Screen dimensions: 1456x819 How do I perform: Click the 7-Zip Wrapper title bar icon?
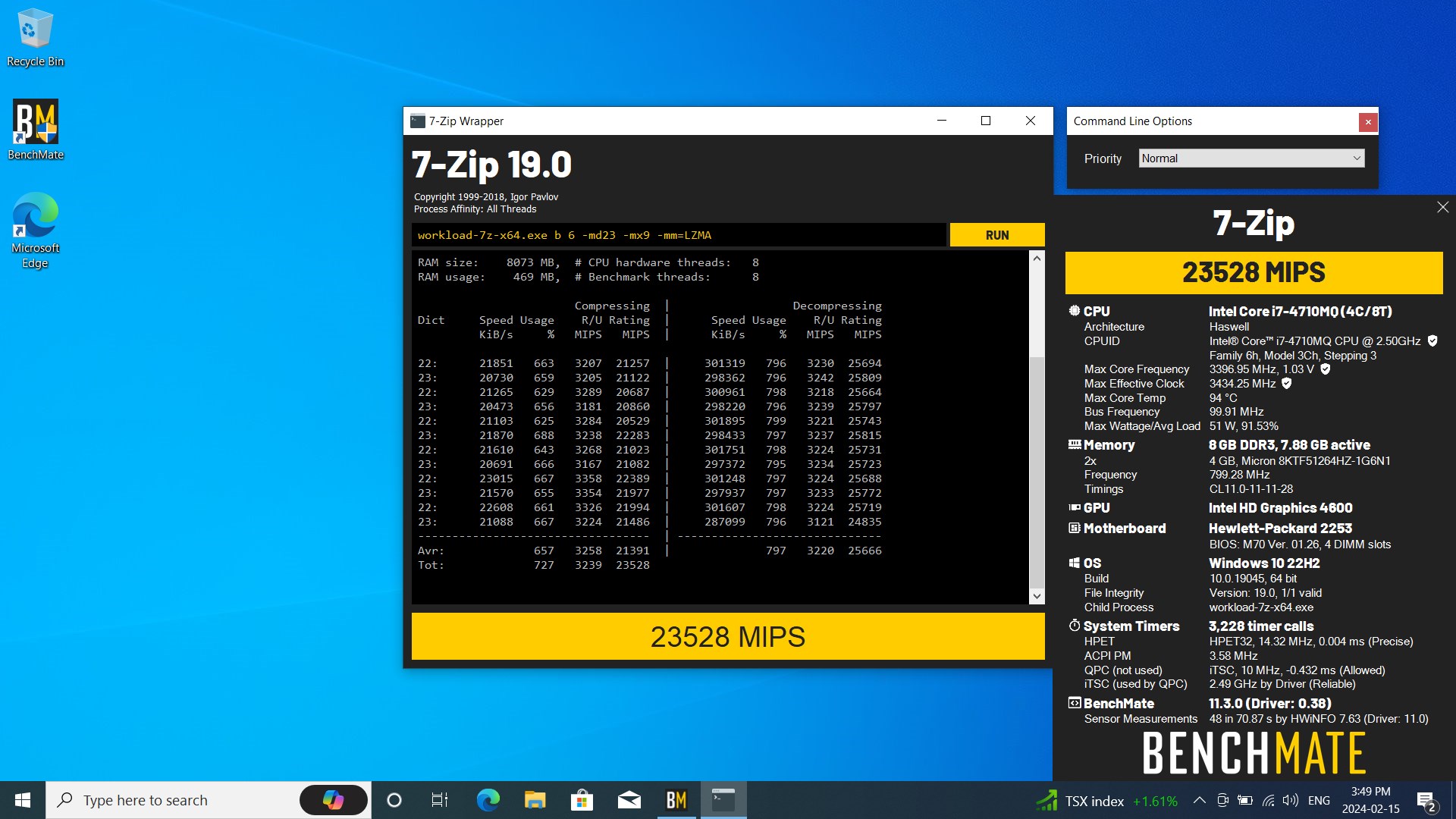tap(417, 121)
